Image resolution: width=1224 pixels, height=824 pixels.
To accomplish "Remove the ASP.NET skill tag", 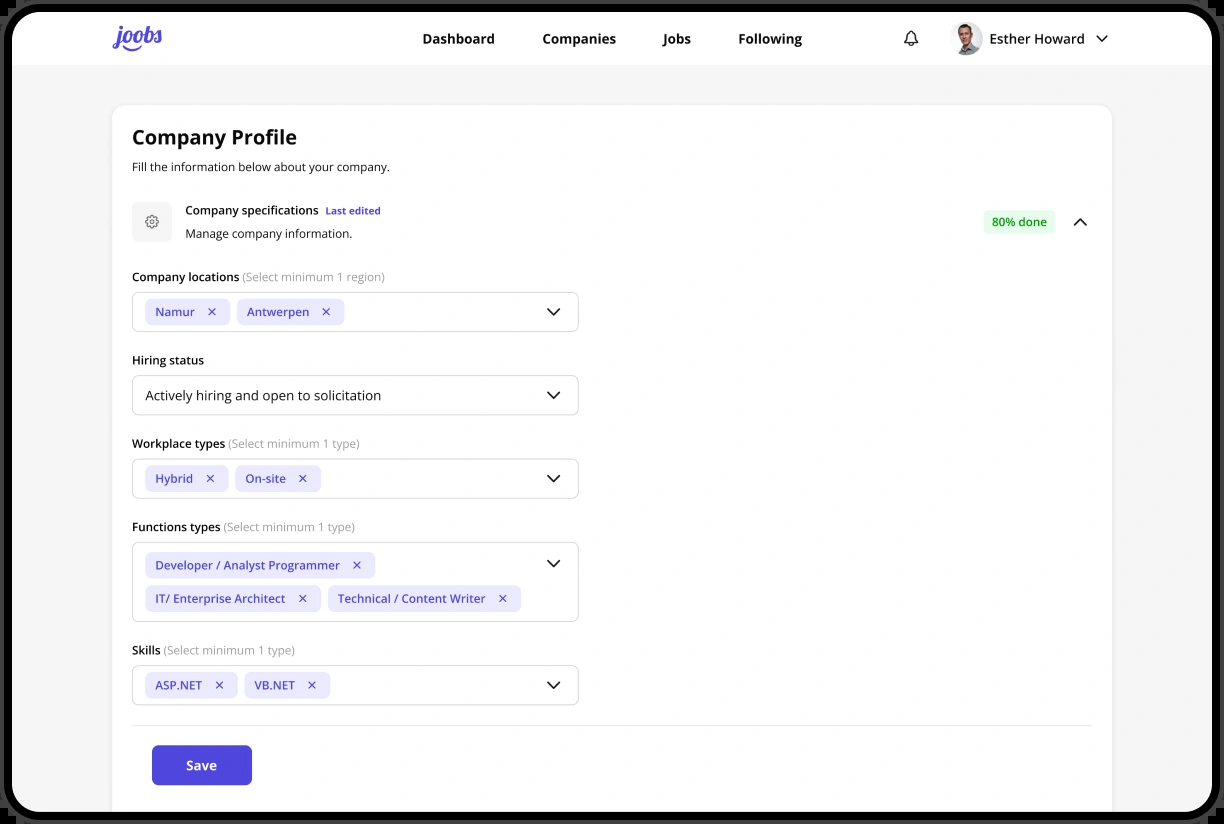I will (219, 685).
